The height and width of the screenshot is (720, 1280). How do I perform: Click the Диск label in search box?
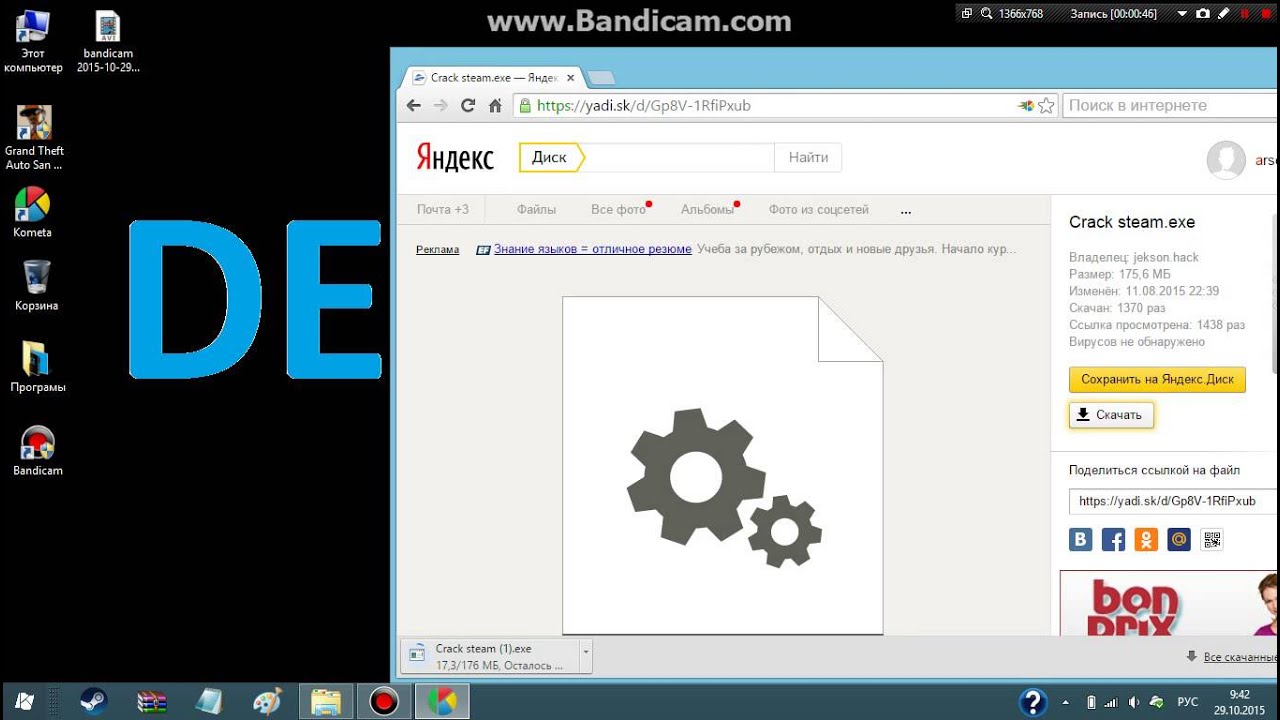tap(549, 158)
